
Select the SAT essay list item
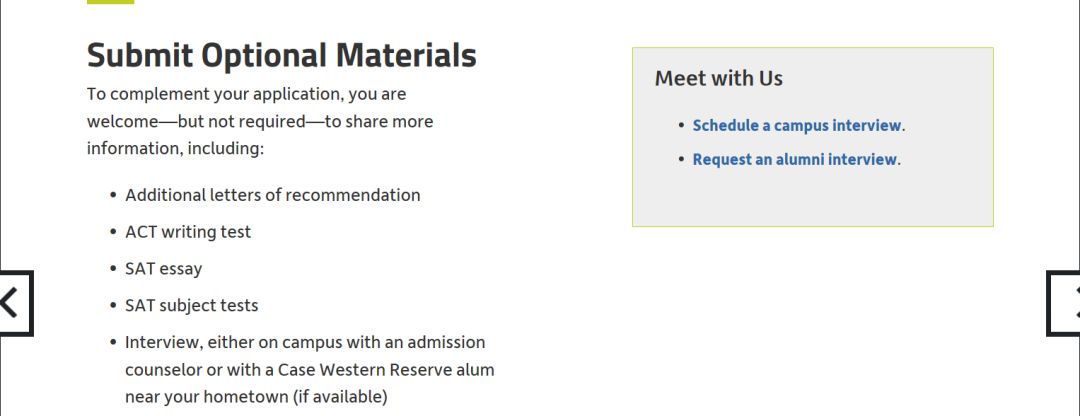(163, 269)
